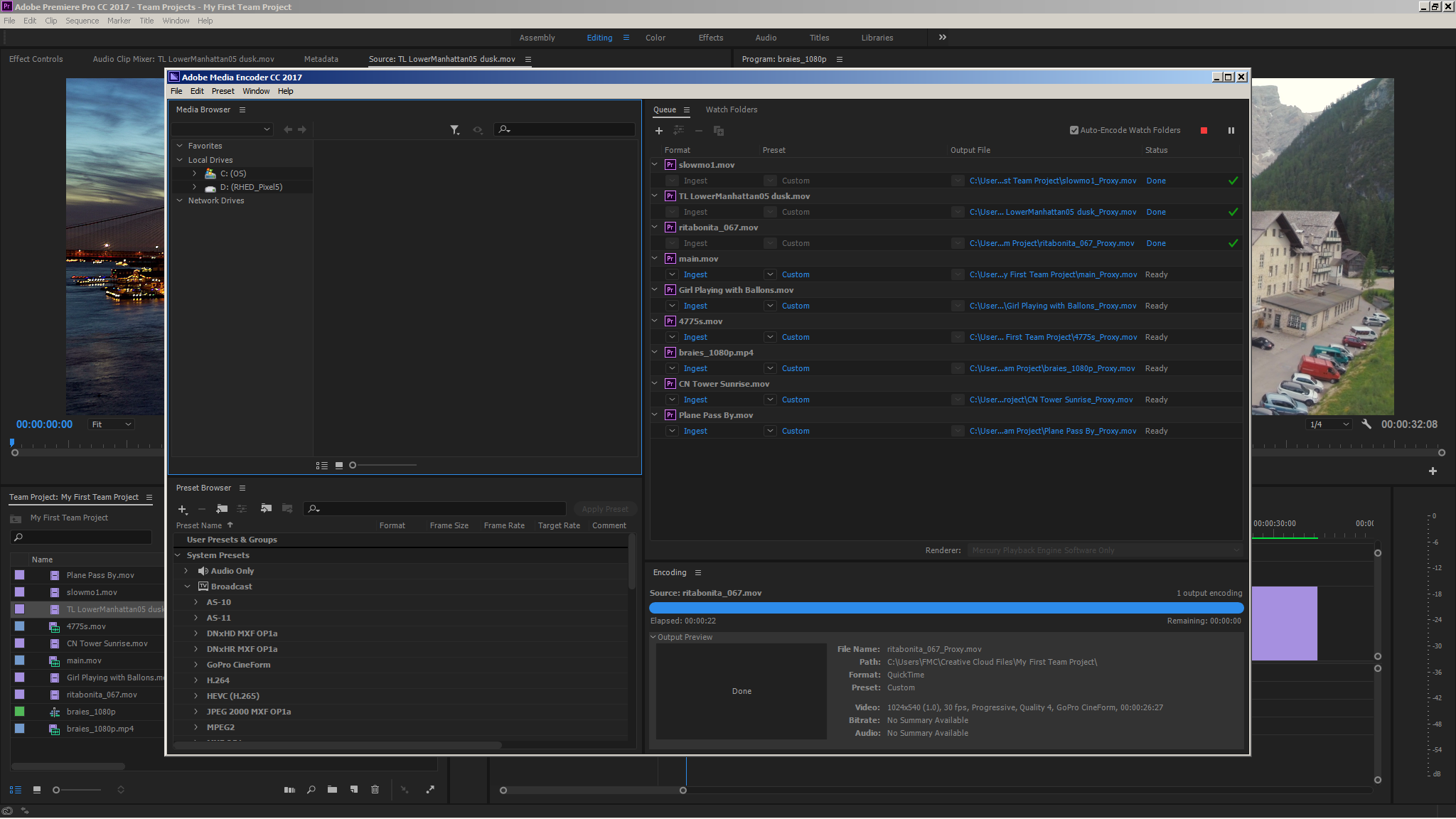Toggle label color box for braies_1080p sequence
This screenshot has height=819, width=1456.
(20, 712)
